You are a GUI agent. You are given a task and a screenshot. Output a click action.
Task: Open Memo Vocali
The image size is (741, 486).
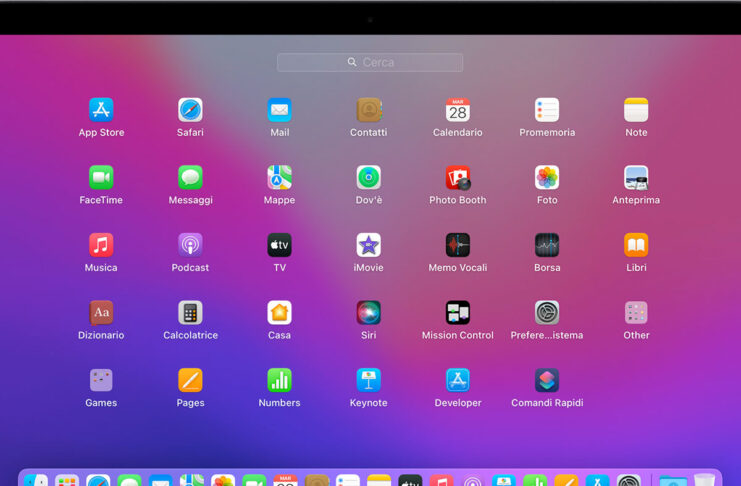point(458,245)
